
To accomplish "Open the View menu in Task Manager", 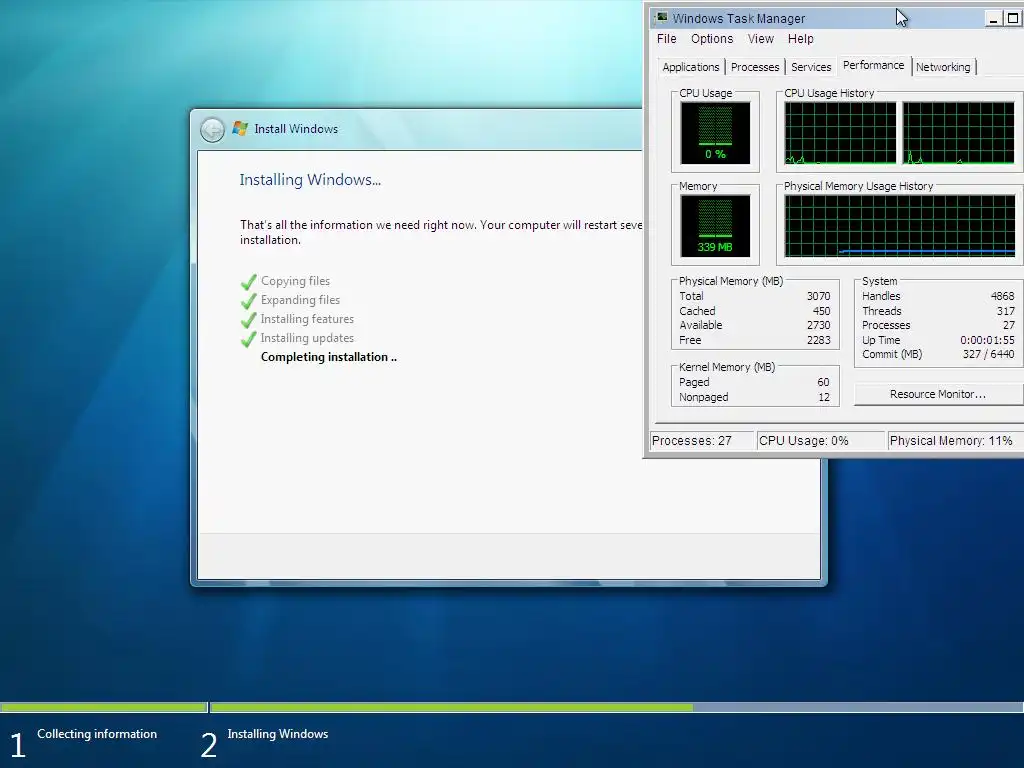I will (760, 39).
